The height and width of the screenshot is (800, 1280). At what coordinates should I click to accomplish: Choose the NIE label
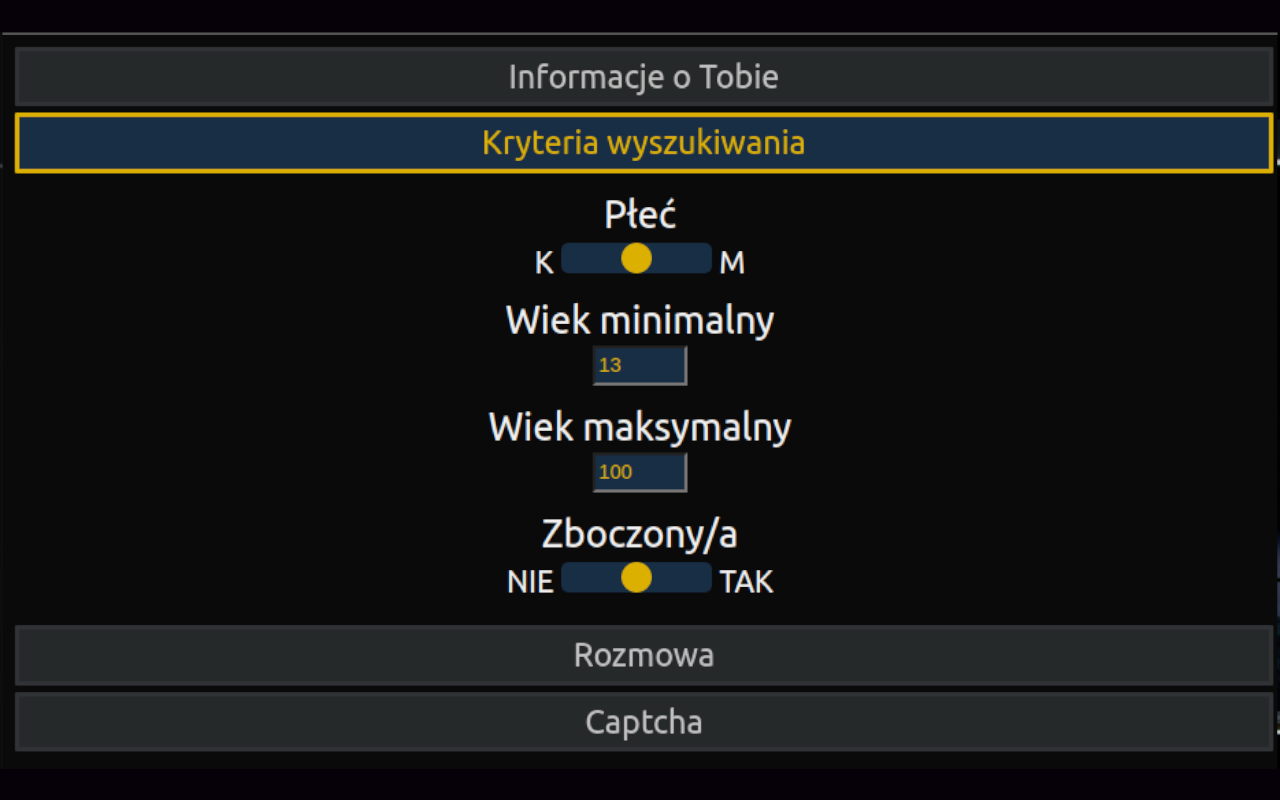pos(530,582)
